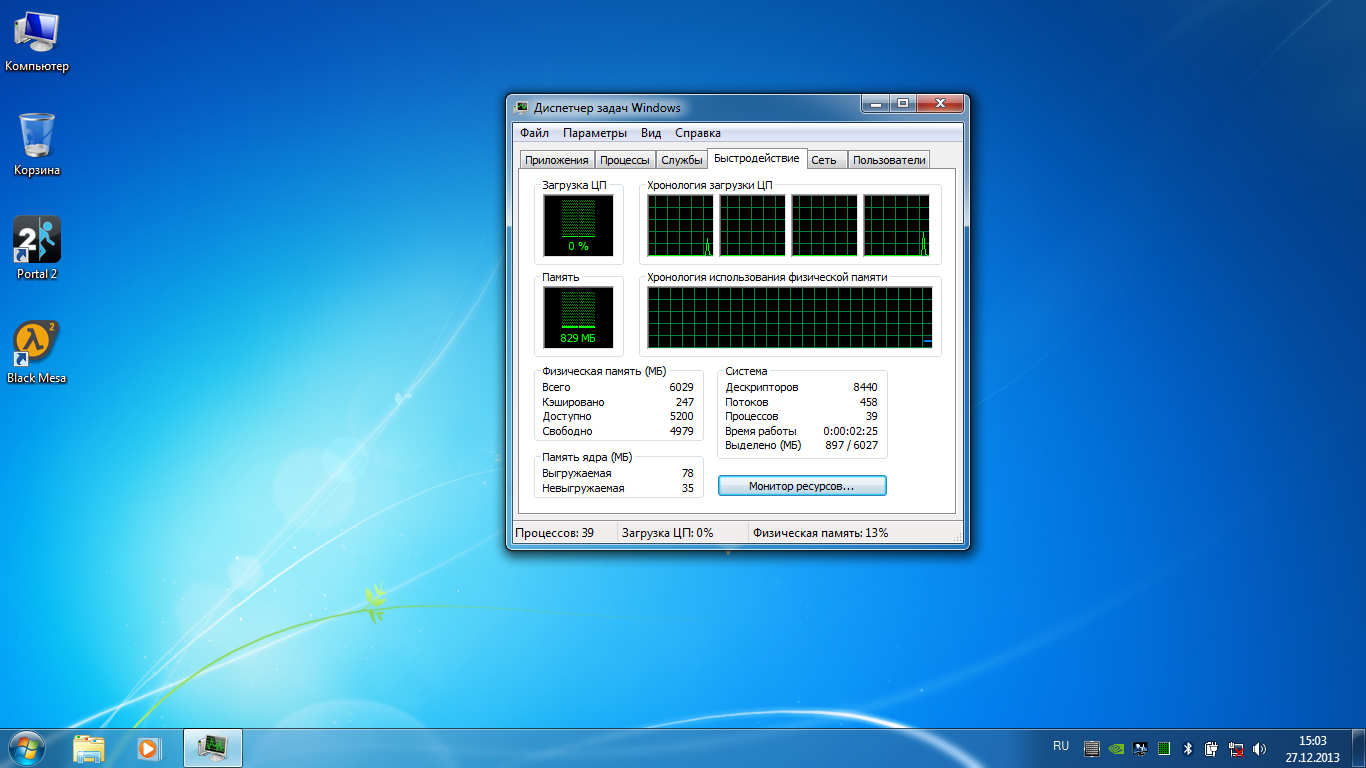Viewport: 1366px width, 768px height.
Task: Open the Вид menu
Action: (651, 133)
